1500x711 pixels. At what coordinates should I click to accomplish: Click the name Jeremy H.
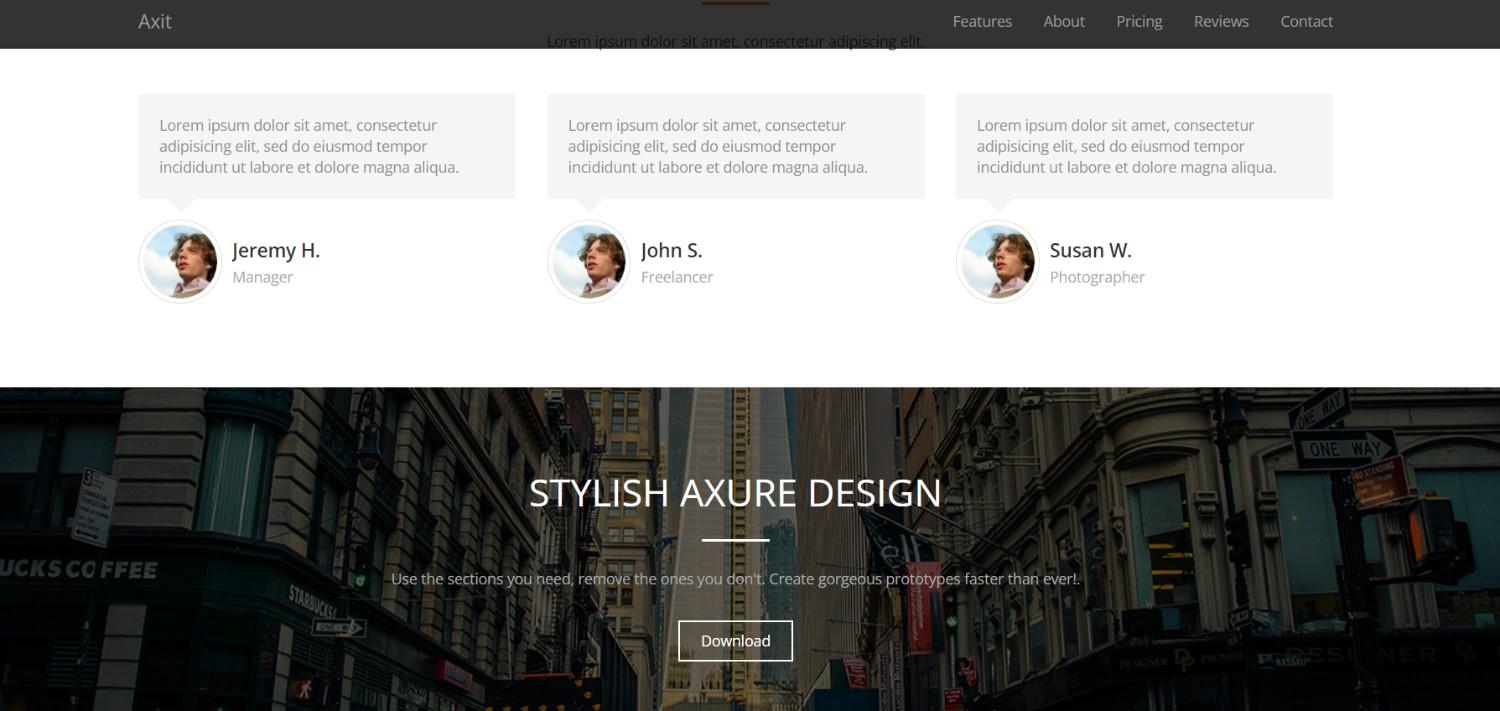pyautogui.click(x=276, y=251)
